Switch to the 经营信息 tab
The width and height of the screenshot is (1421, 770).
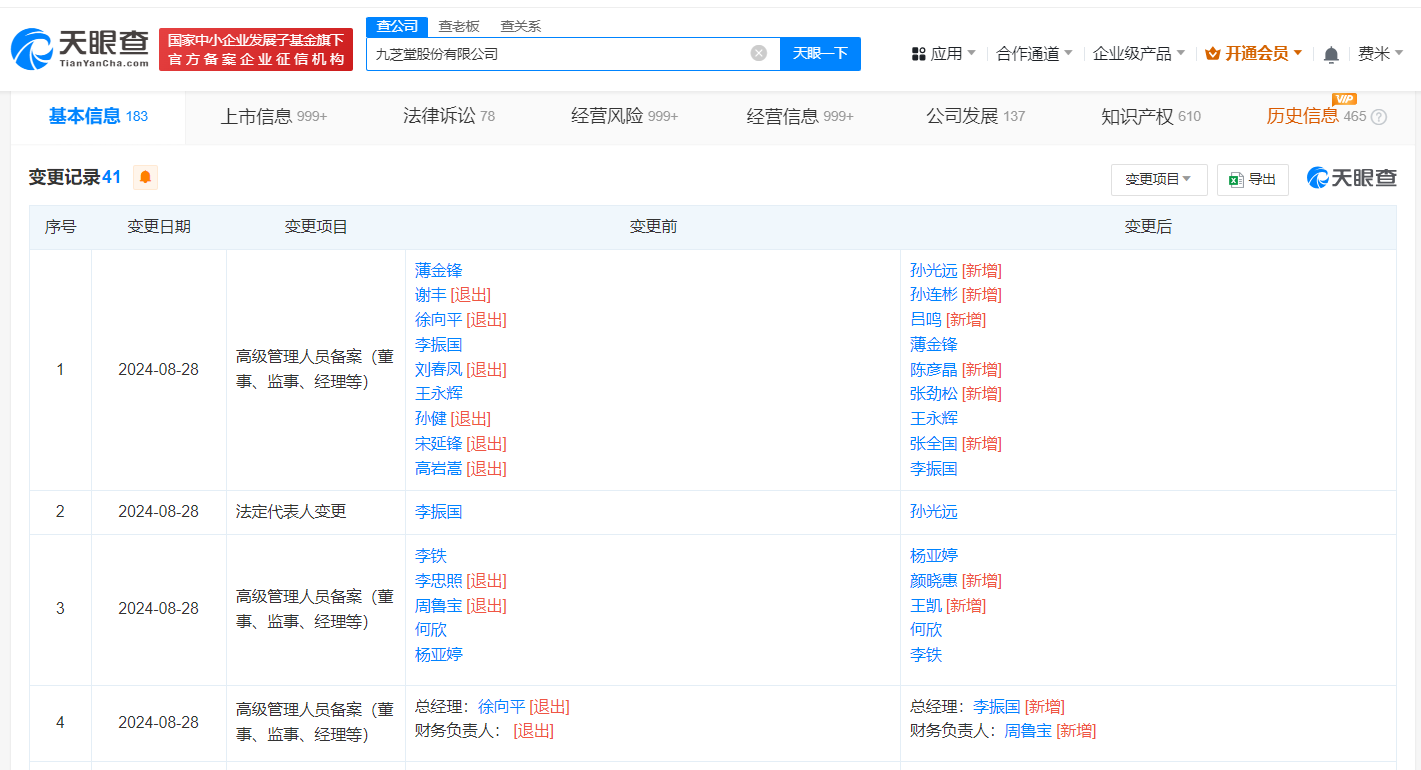800,116
